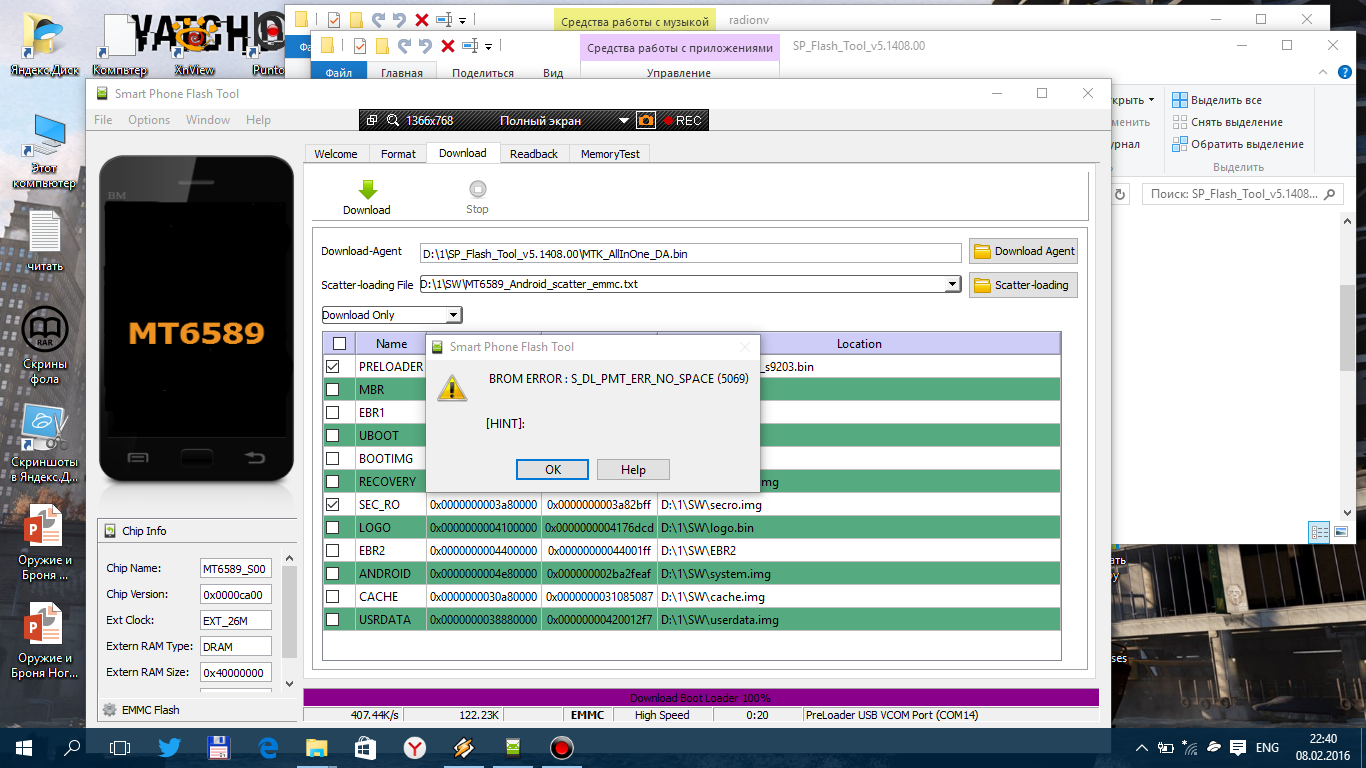Viewport: 1366px width, 768px height.
Task: Open the Скрины фола RAR archive
Action: click(x=45, y=345)
